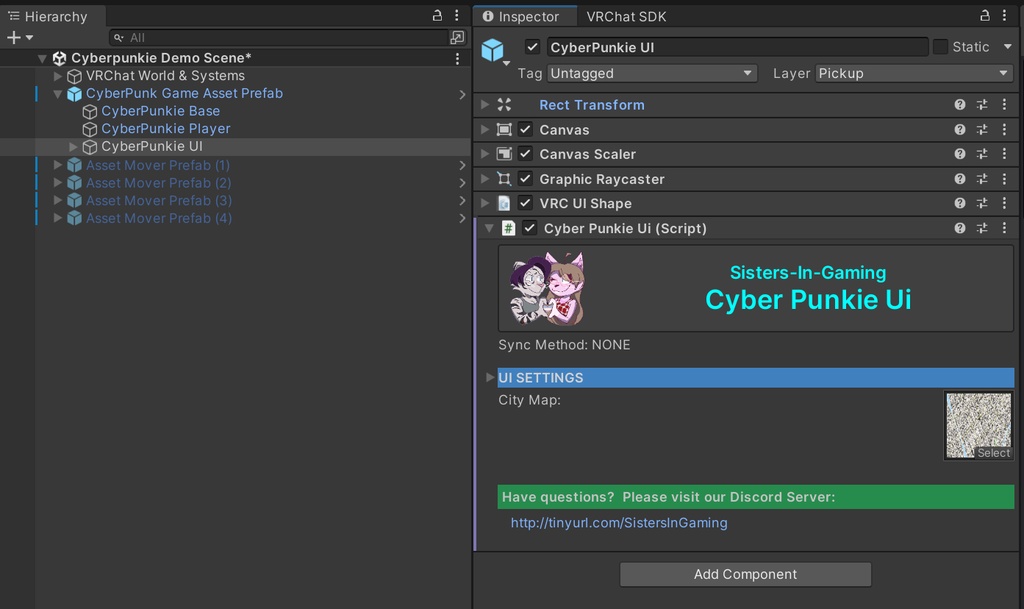Expand the UI SETTINGS section
The width and height of the screenshot is (1024, 609).
coord(489,377)
